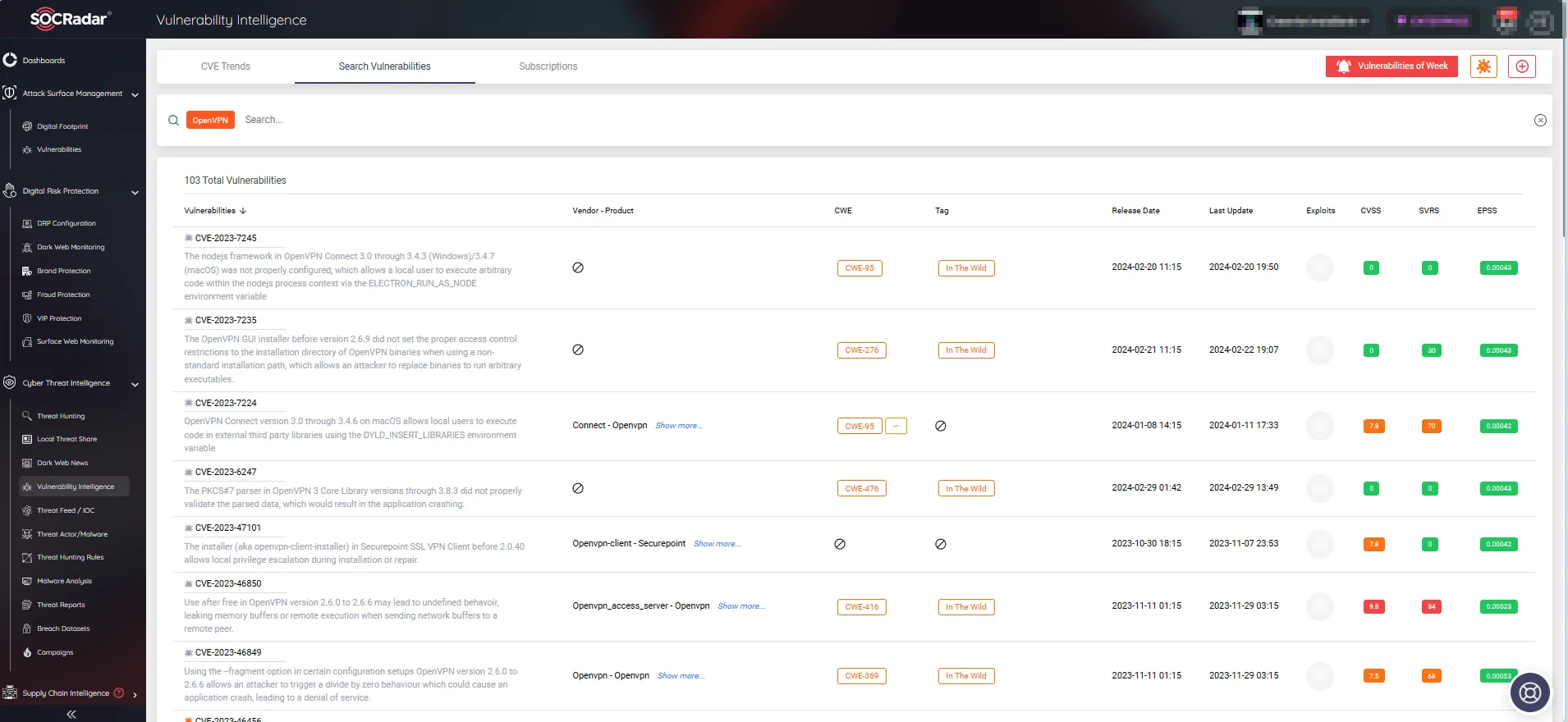Click SVRS score 84 badge
The image size is (1568, 722).
click(1431, 607)
